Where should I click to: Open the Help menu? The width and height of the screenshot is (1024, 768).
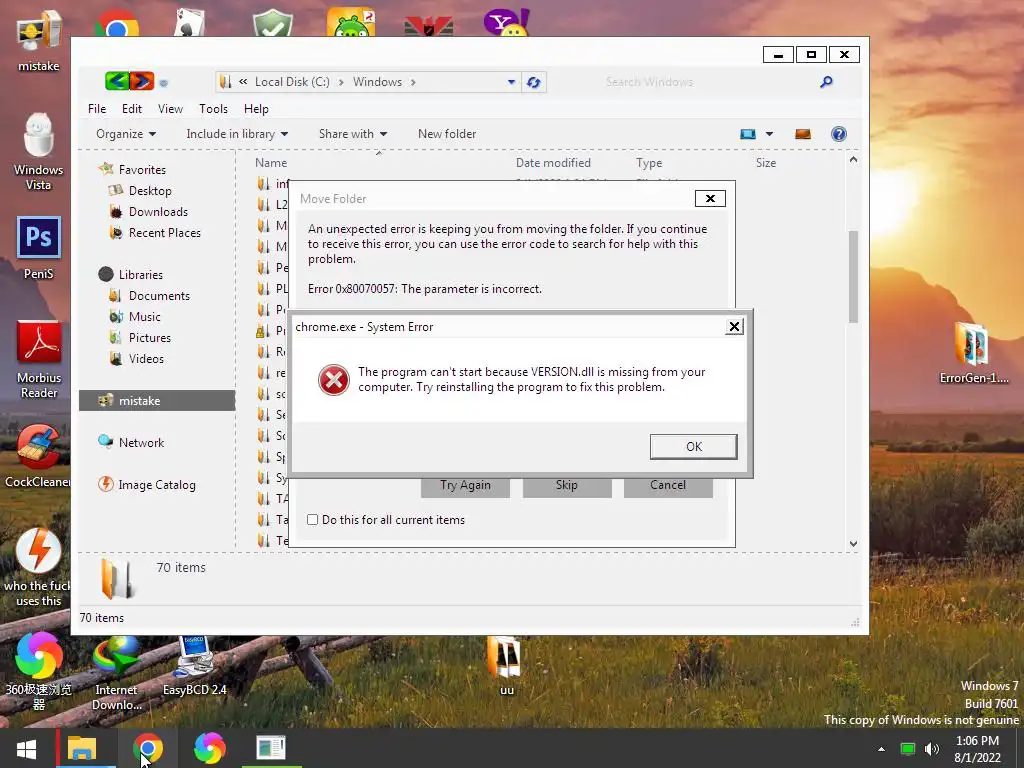(x=256, y=109)
